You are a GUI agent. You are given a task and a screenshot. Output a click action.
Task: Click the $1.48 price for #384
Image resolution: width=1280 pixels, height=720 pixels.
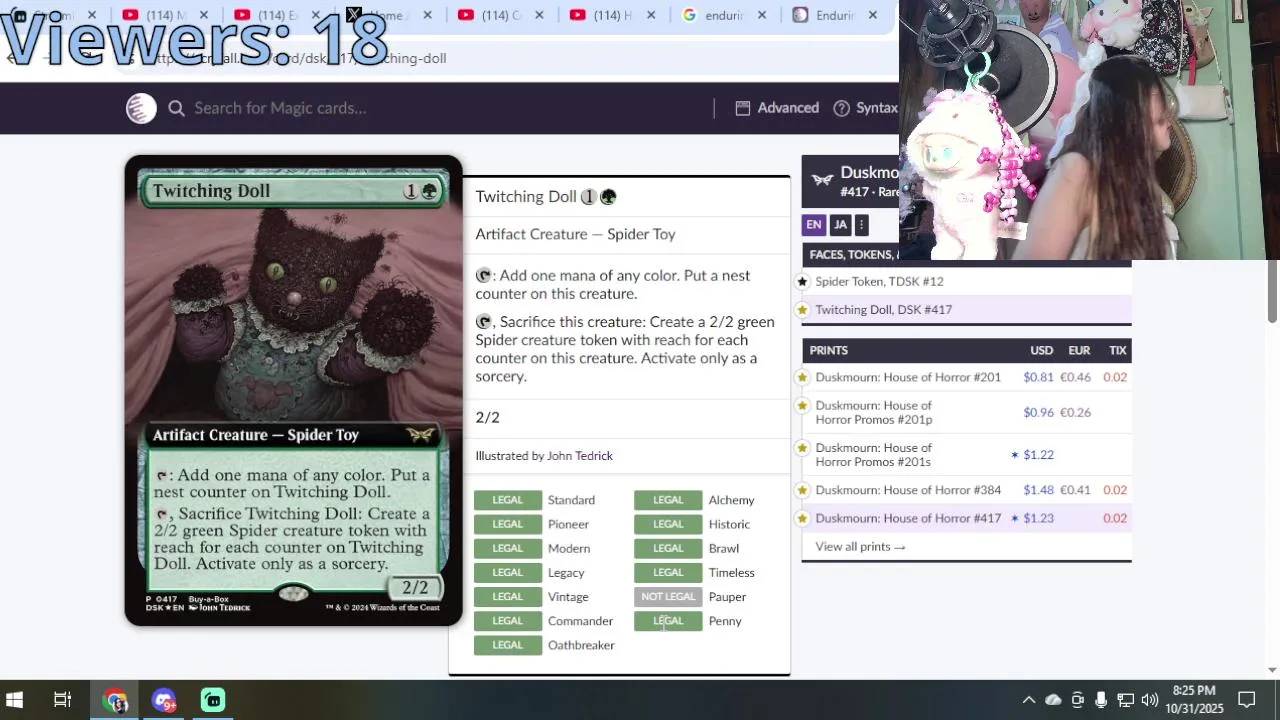[1038, 490]
